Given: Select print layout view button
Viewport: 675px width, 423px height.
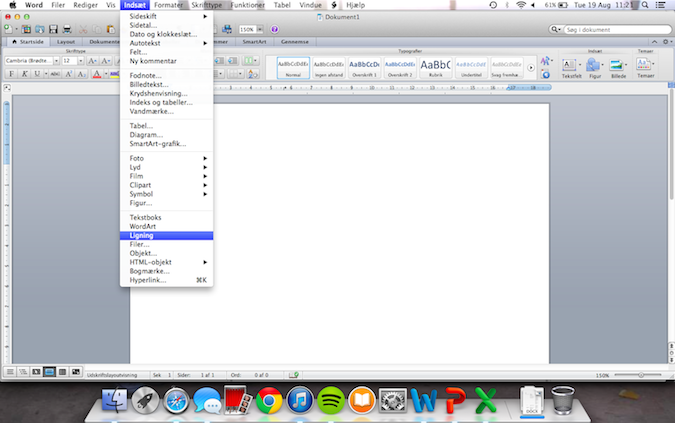Looking at the screenshot, I should tap(50, 372).
